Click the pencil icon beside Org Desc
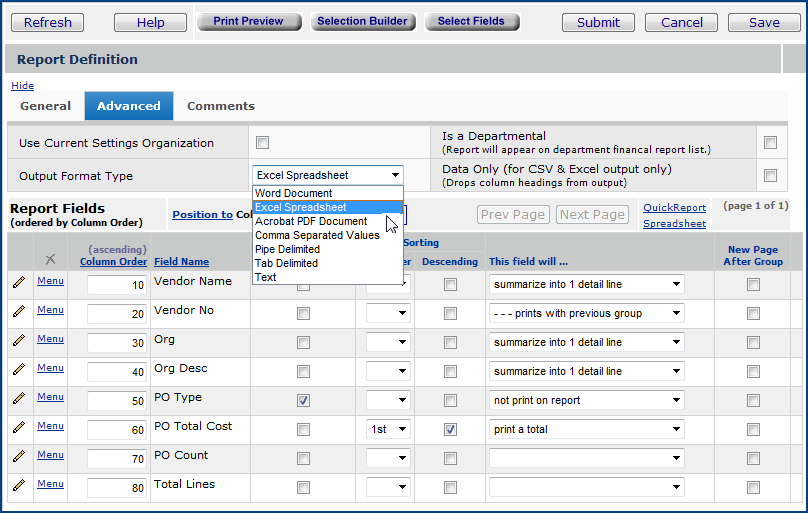Image resolution: width=808 pixels, height=513 pixels. (x=19, y=370)
